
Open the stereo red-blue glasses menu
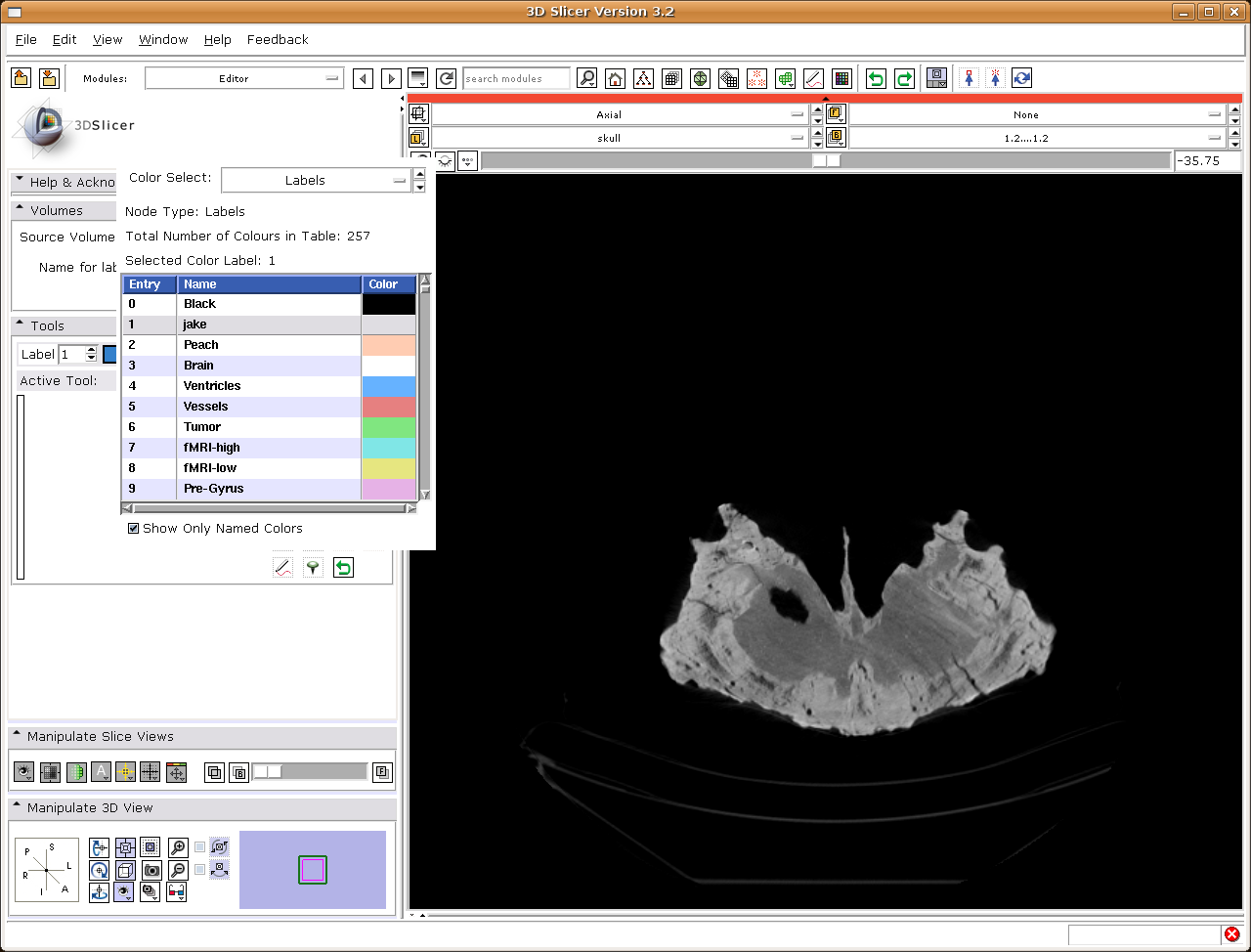(177, 892)
